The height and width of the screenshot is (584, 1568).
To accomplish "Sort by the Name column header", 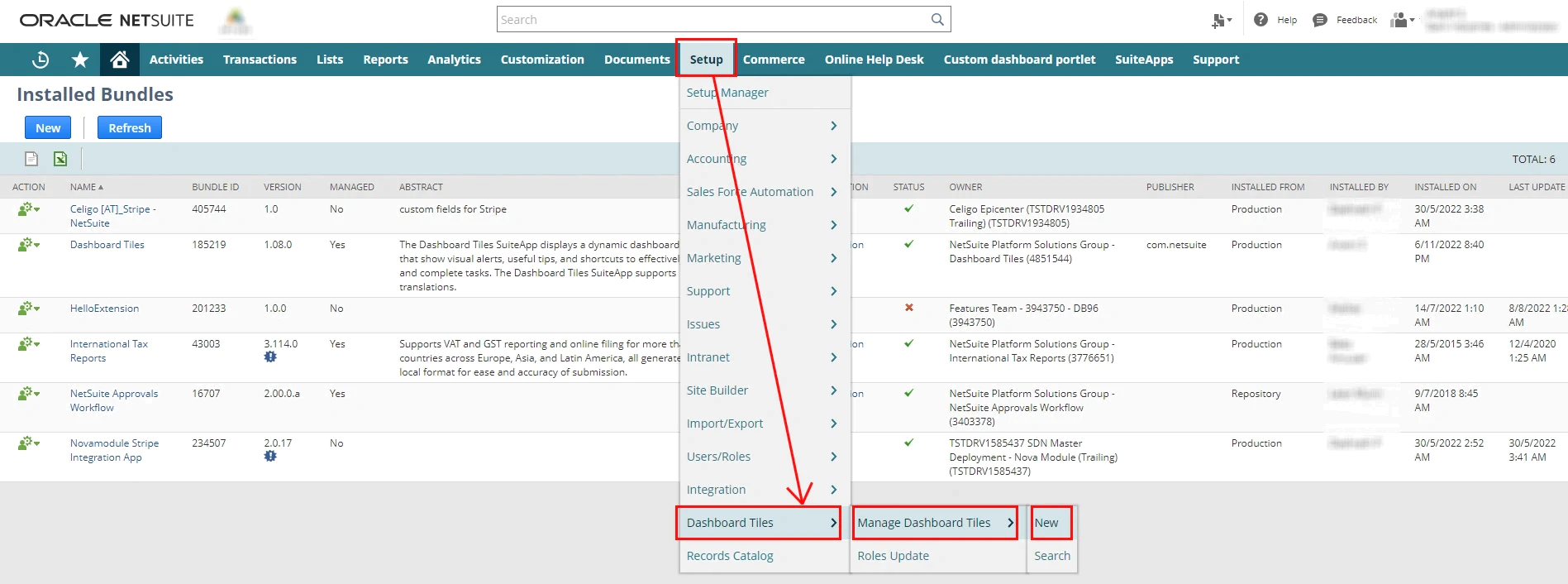I will (x=87, y=187).
